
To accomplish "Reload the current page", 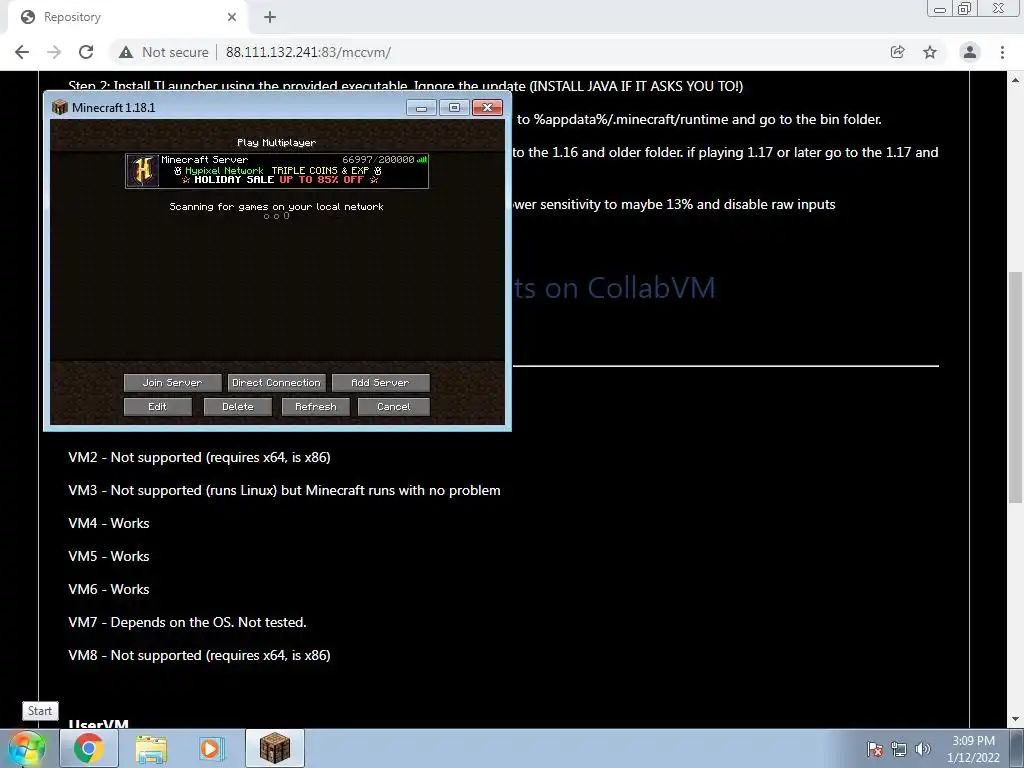I will (86, 52).
